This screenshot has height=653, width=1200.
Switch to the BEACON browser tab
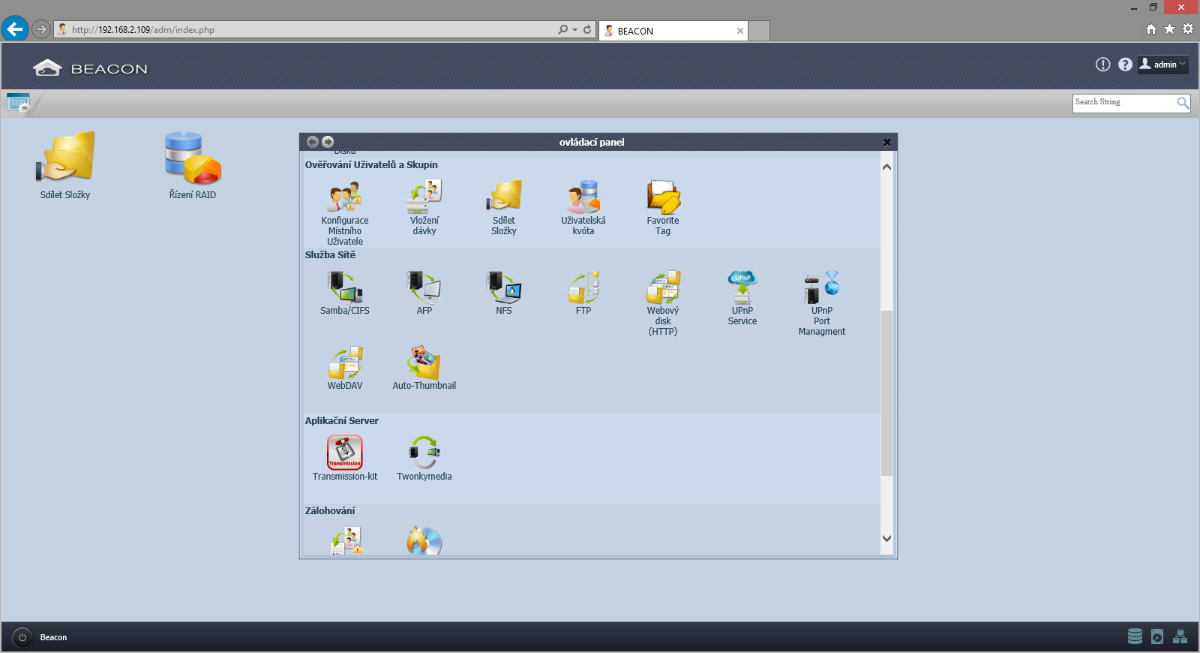[670, 31]
